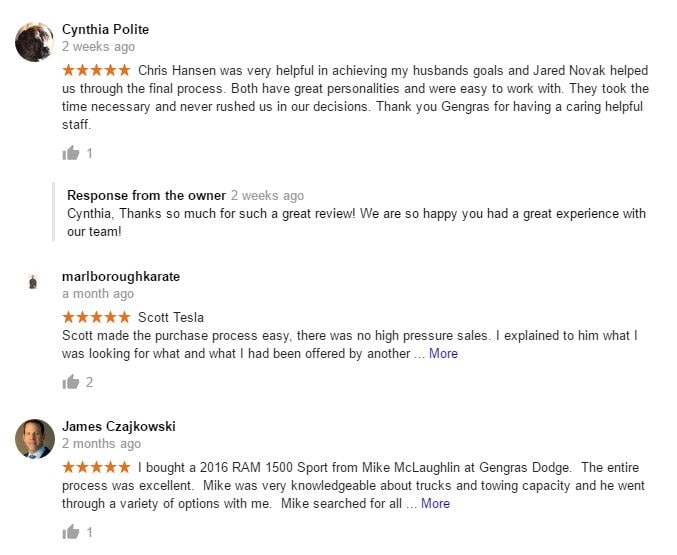Click the stars on the RAM 1500 review

click(96, 467)
